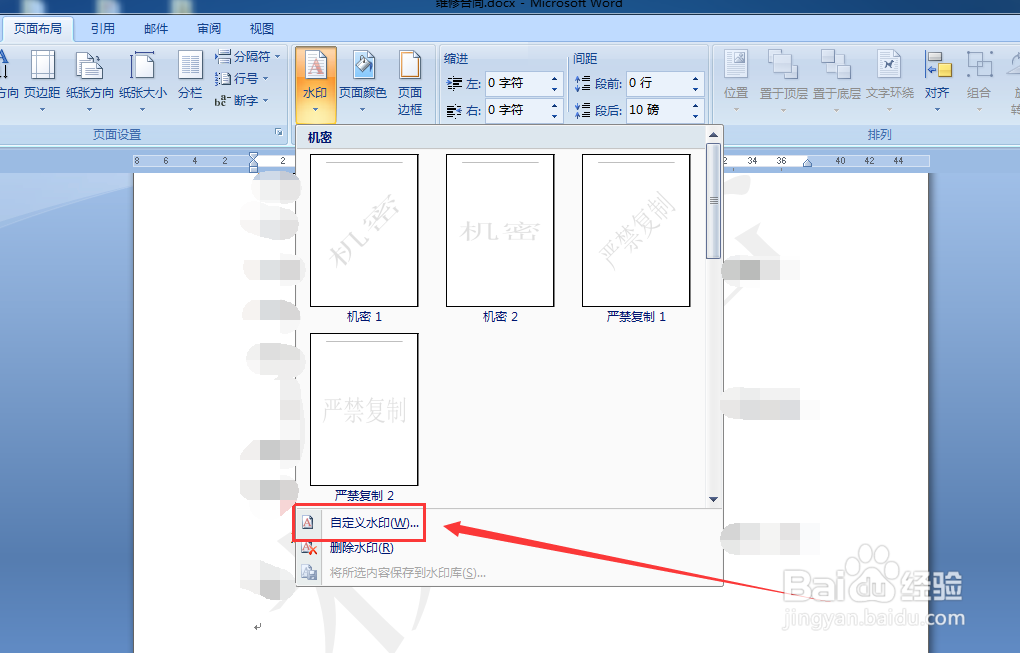Increase right indent with up stepper
Viewport: 1020px width, 653px height.
coord(555,105)
